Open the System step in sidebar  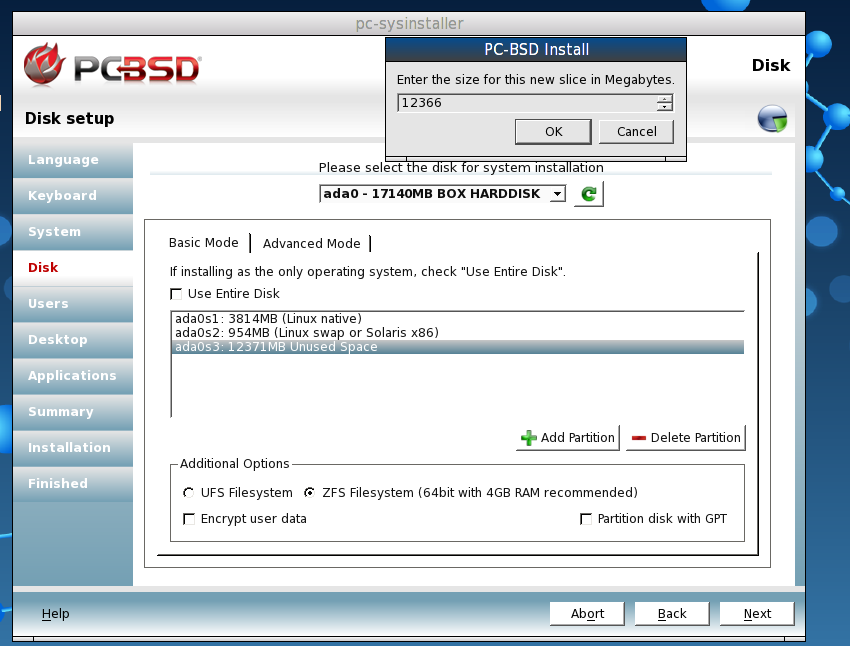73,232
